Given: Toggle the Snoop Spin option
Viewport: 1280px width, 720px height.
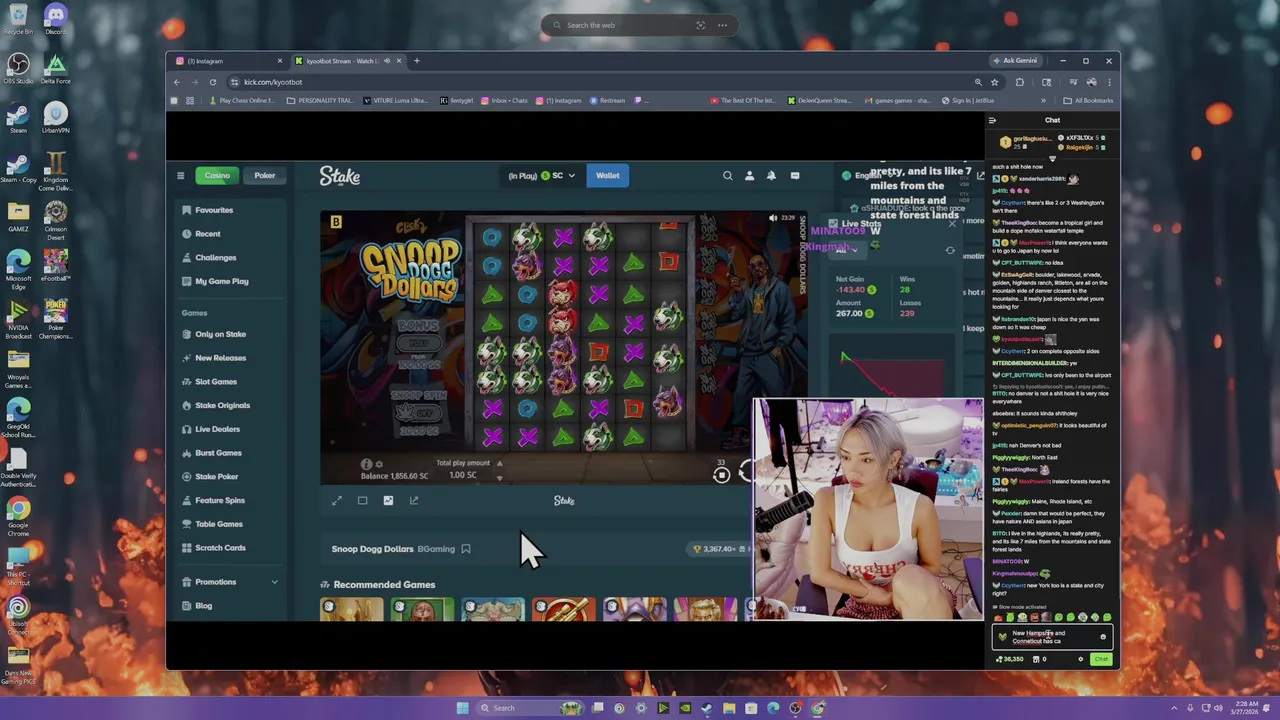Looking at the screenshot, I should 419,412.
